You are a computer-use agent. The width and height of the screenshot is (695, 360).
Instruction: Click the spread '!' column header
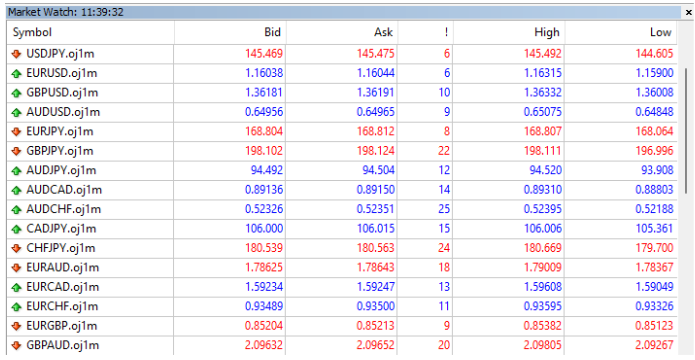[426, 32]
